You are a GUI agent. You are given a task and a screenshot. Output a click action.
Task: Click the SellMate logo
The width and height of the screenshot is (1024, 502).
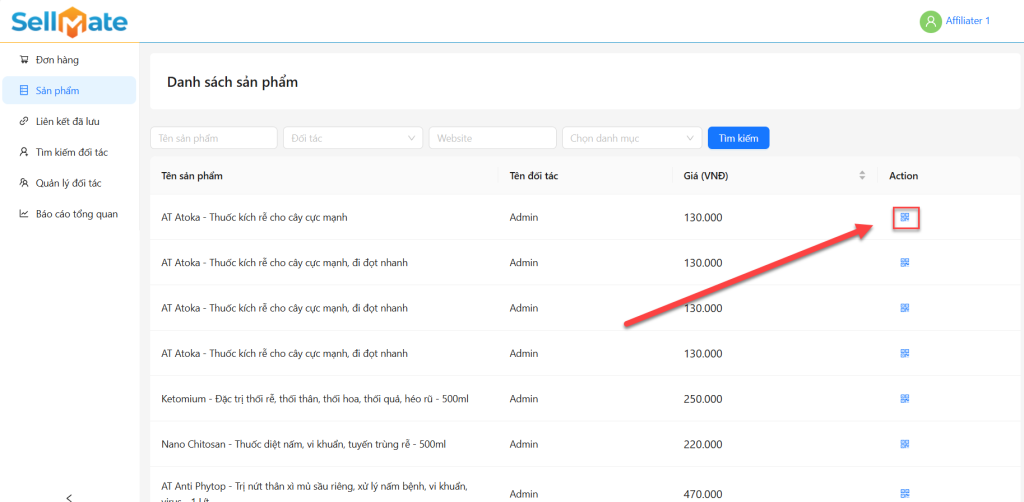pyautogui.click(x=69, y=21)
